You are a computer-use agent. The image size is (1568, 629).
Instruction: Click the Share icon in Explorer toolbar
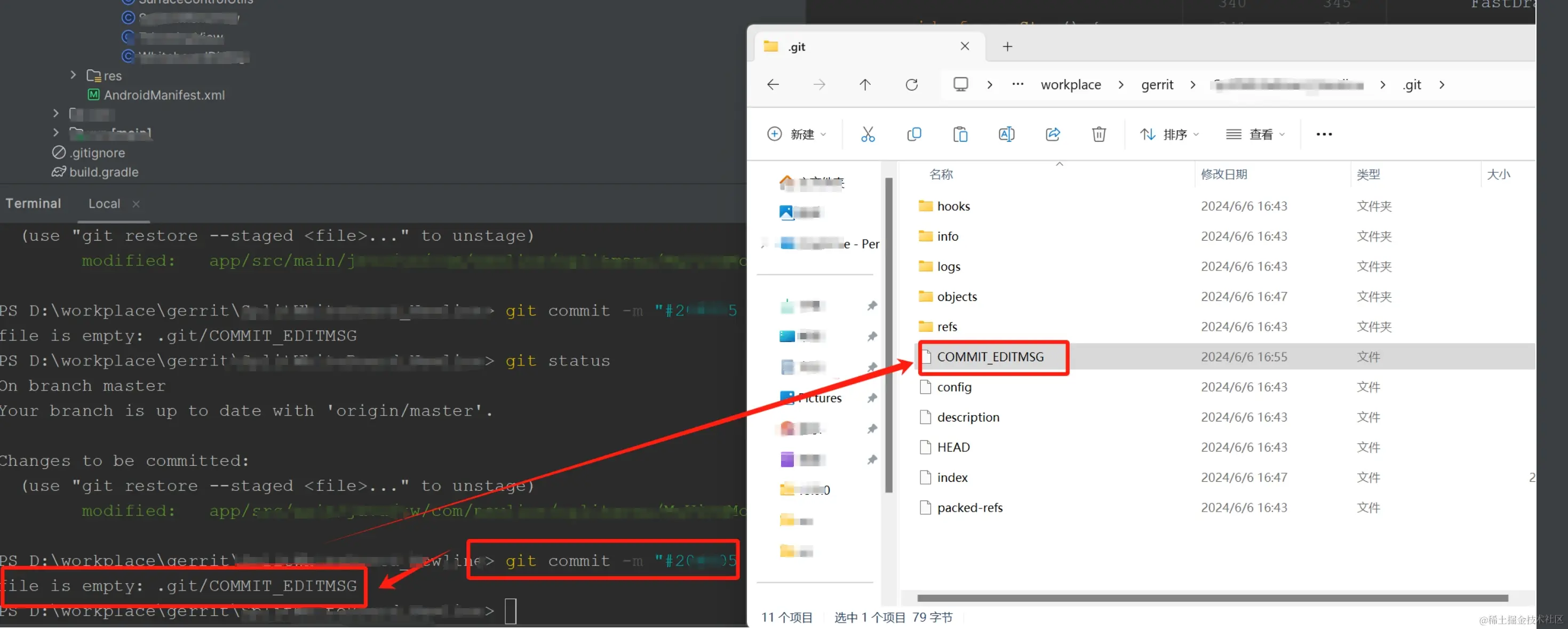click(x=1053, y=134)
